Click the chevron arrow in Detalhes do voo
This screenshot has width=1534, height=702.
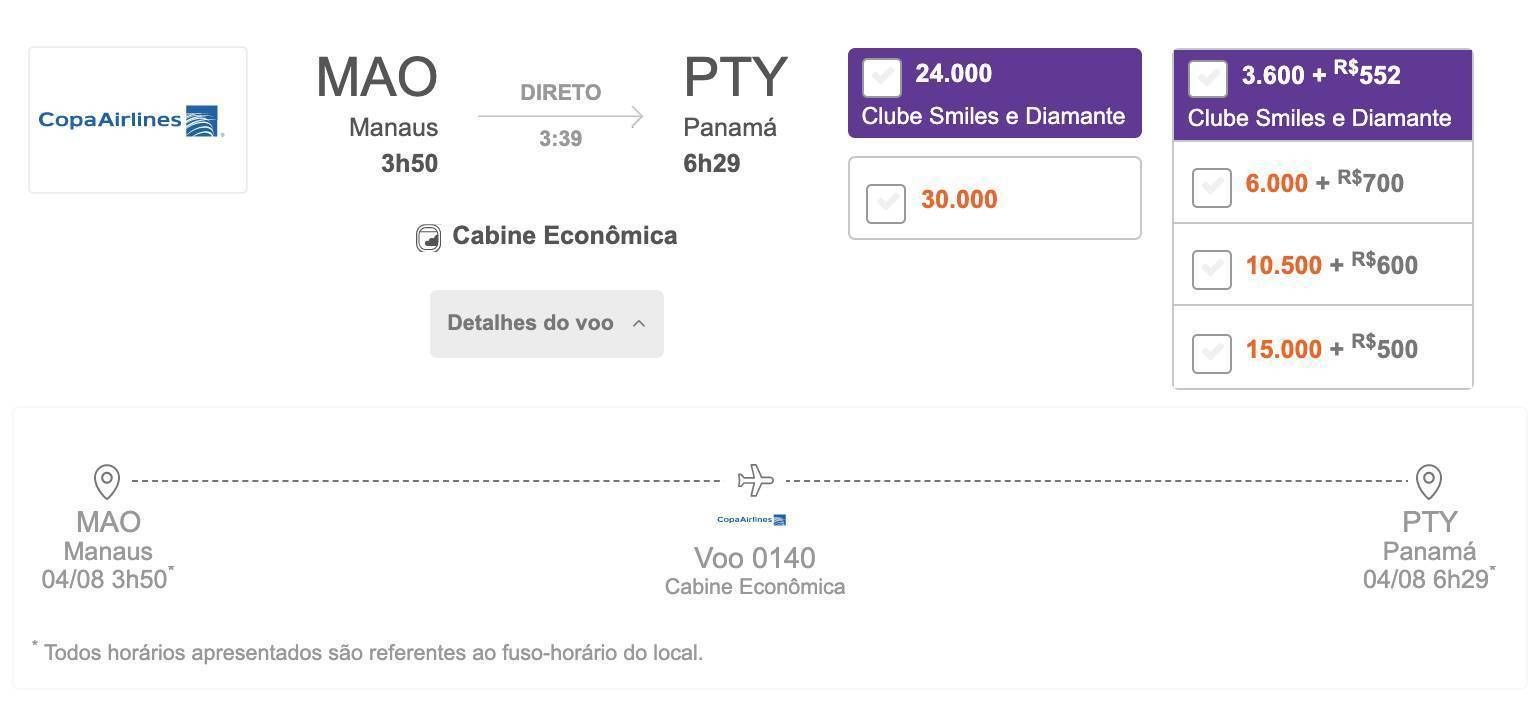coord(639,324)
